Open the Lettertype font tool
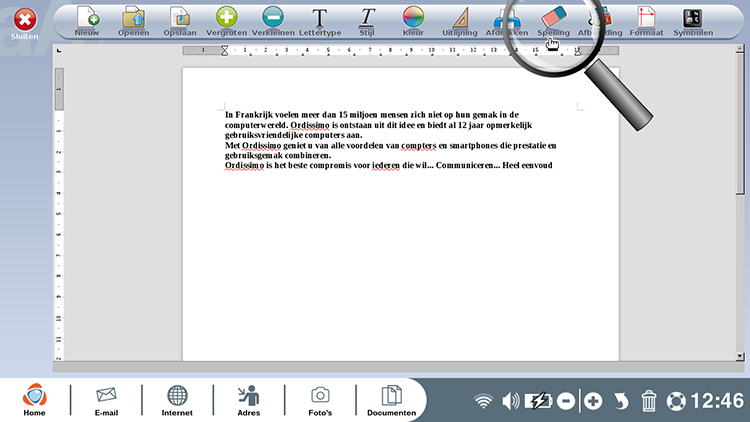 [x=320, y=21]
